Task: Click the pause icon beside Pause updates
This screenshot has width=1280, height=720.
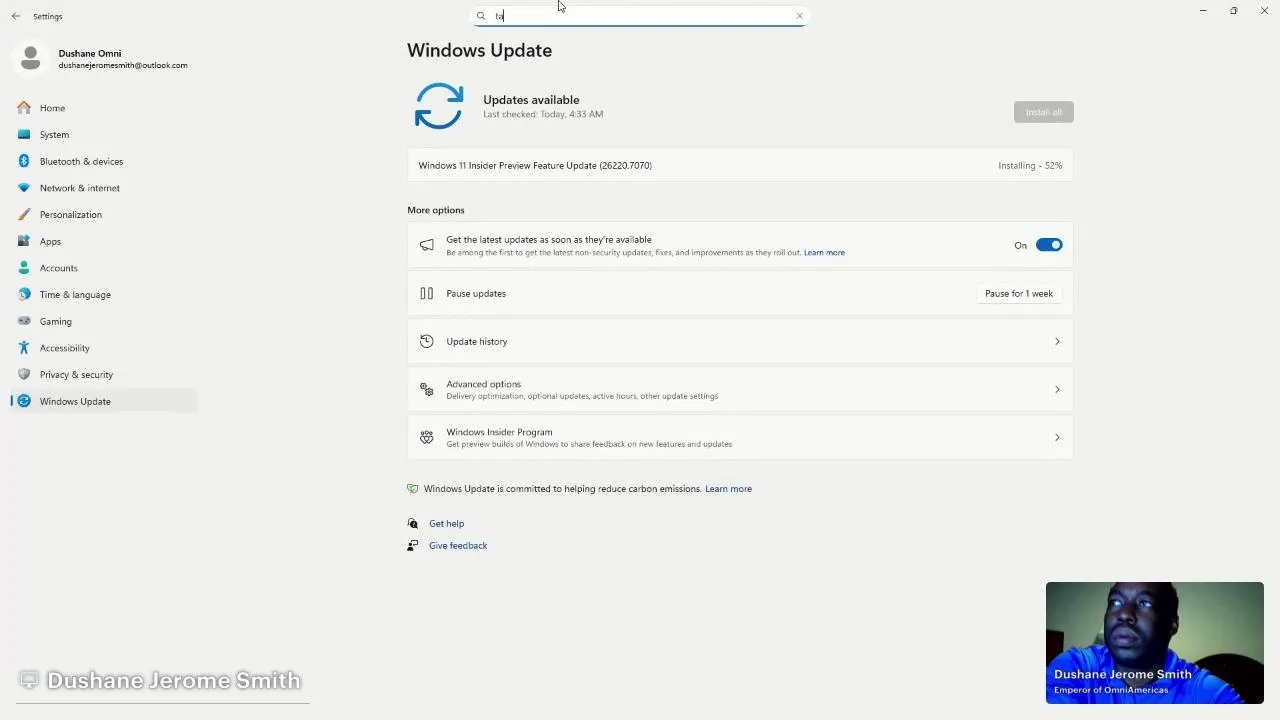Action: (427, 293)
